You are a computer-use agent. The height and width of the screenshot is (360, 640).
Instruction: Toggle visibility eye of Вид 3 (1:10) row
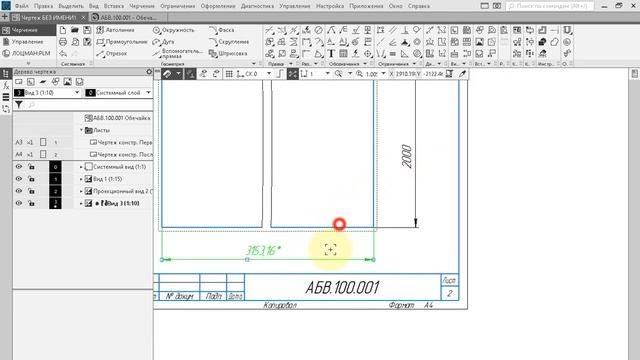coord(19,203)
